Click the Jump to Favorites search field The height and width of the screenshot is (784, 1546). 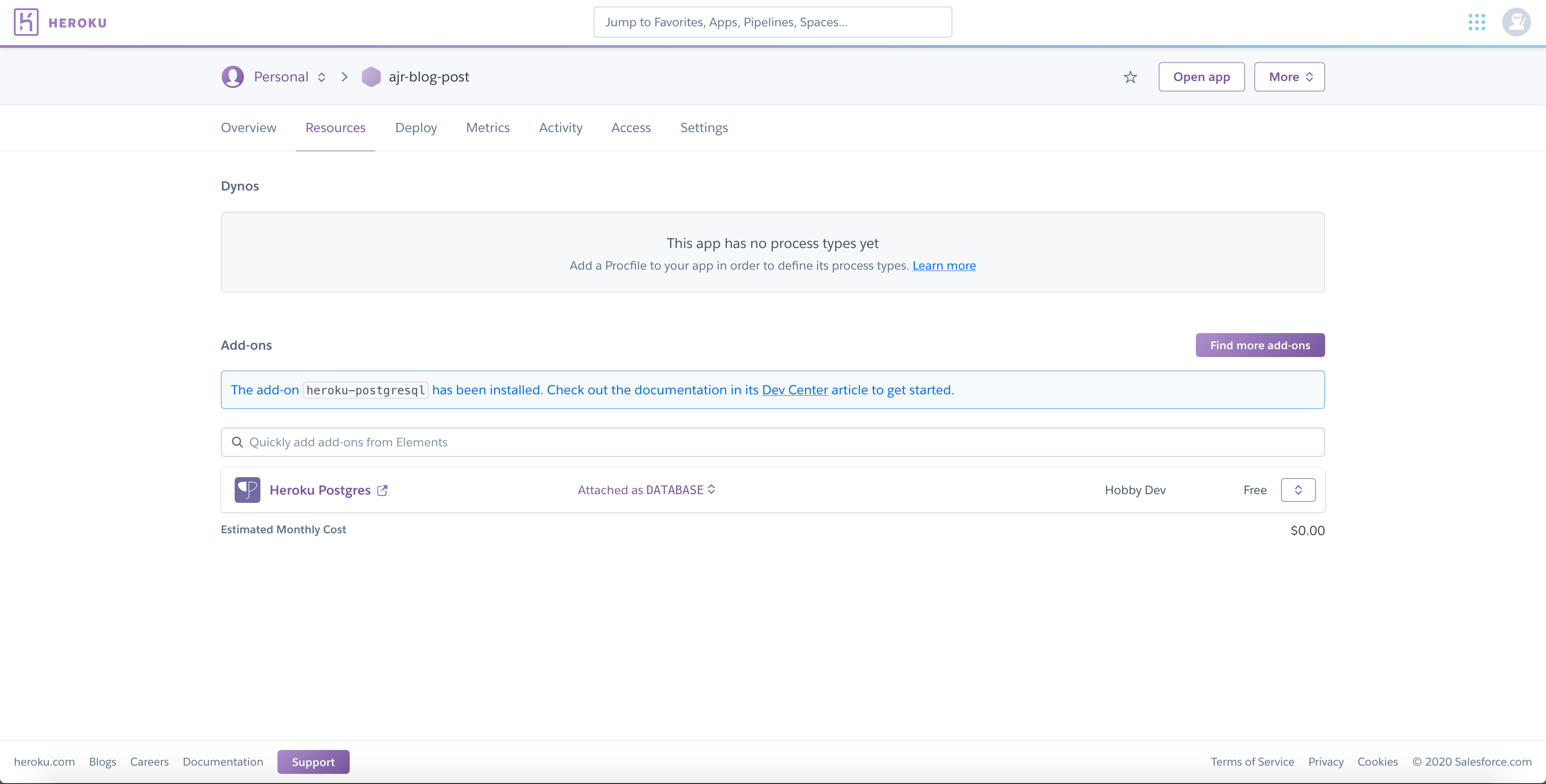(x=773, y=22)
